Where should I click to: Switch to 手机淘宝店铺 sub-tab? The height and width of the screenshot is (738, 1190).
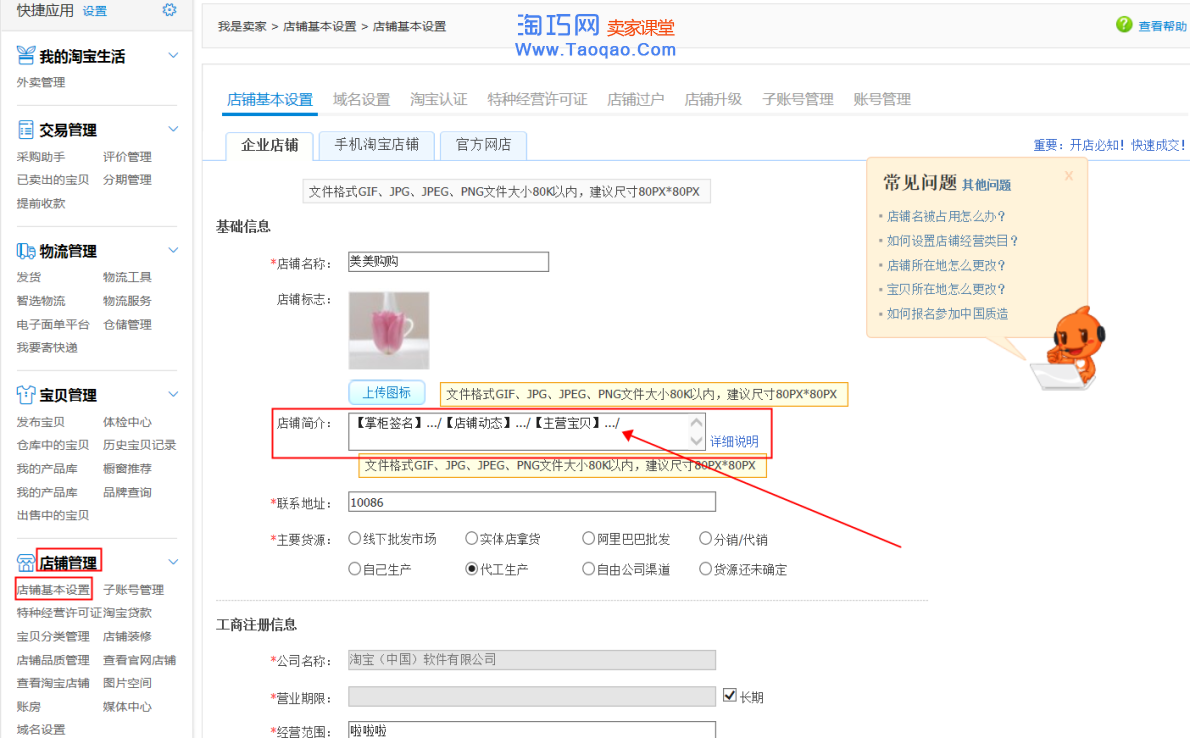coord(377,144)
